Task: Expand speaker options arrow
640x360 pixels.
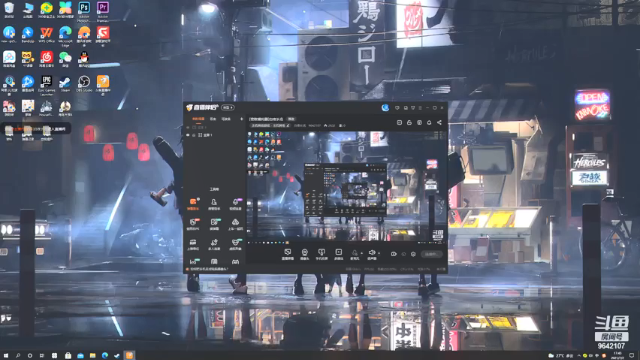Action: pyautogui.click(x=379, y=253)
